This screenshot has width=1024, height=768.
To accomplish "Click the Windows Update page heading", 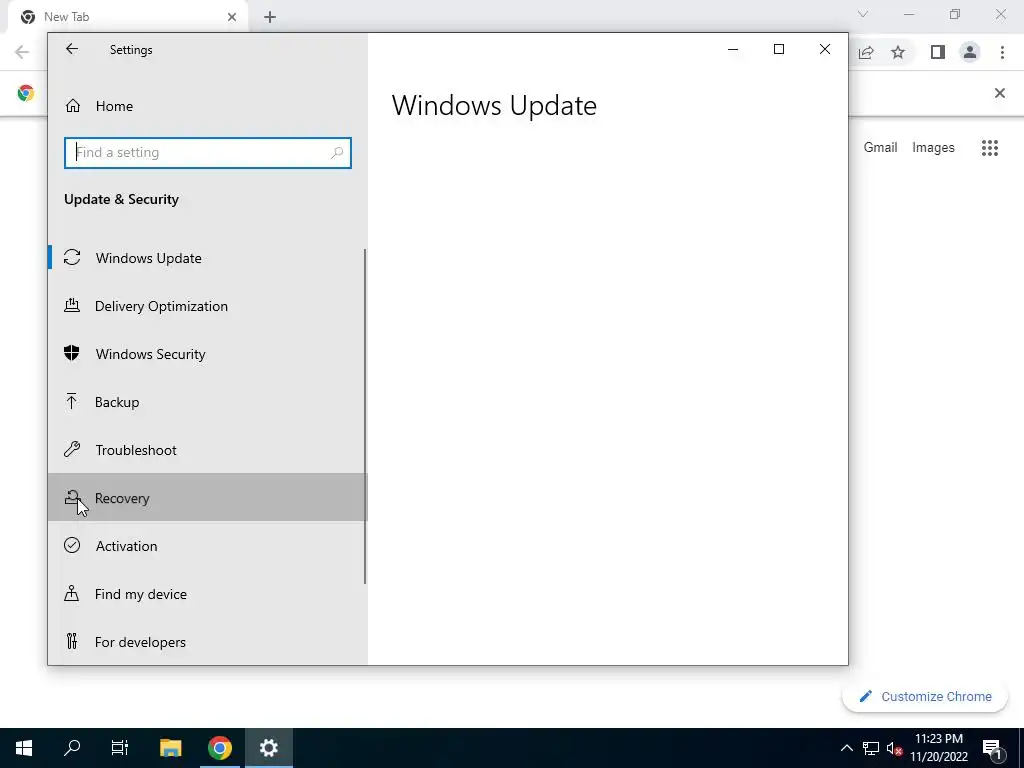I will [494, 106].
